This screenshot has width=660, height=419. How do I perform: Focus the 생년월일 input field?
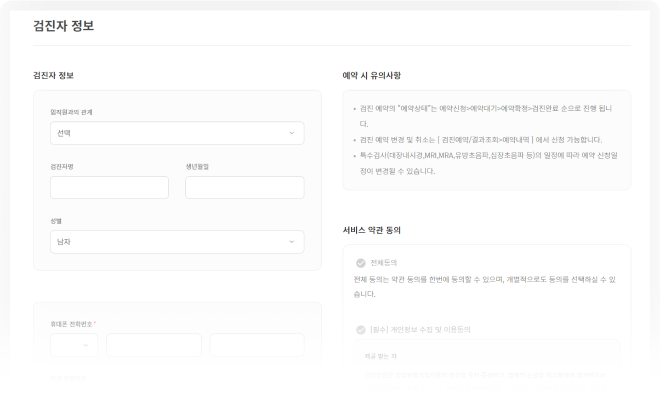point(245,187)
